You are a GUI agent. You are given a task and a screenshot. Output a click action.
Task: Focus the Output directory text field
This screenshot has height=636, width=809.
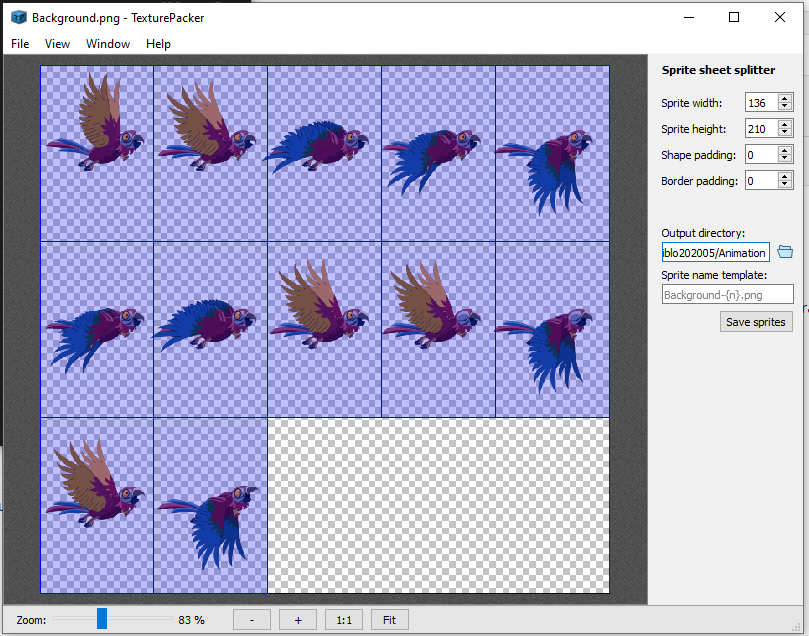pos(716,252)
